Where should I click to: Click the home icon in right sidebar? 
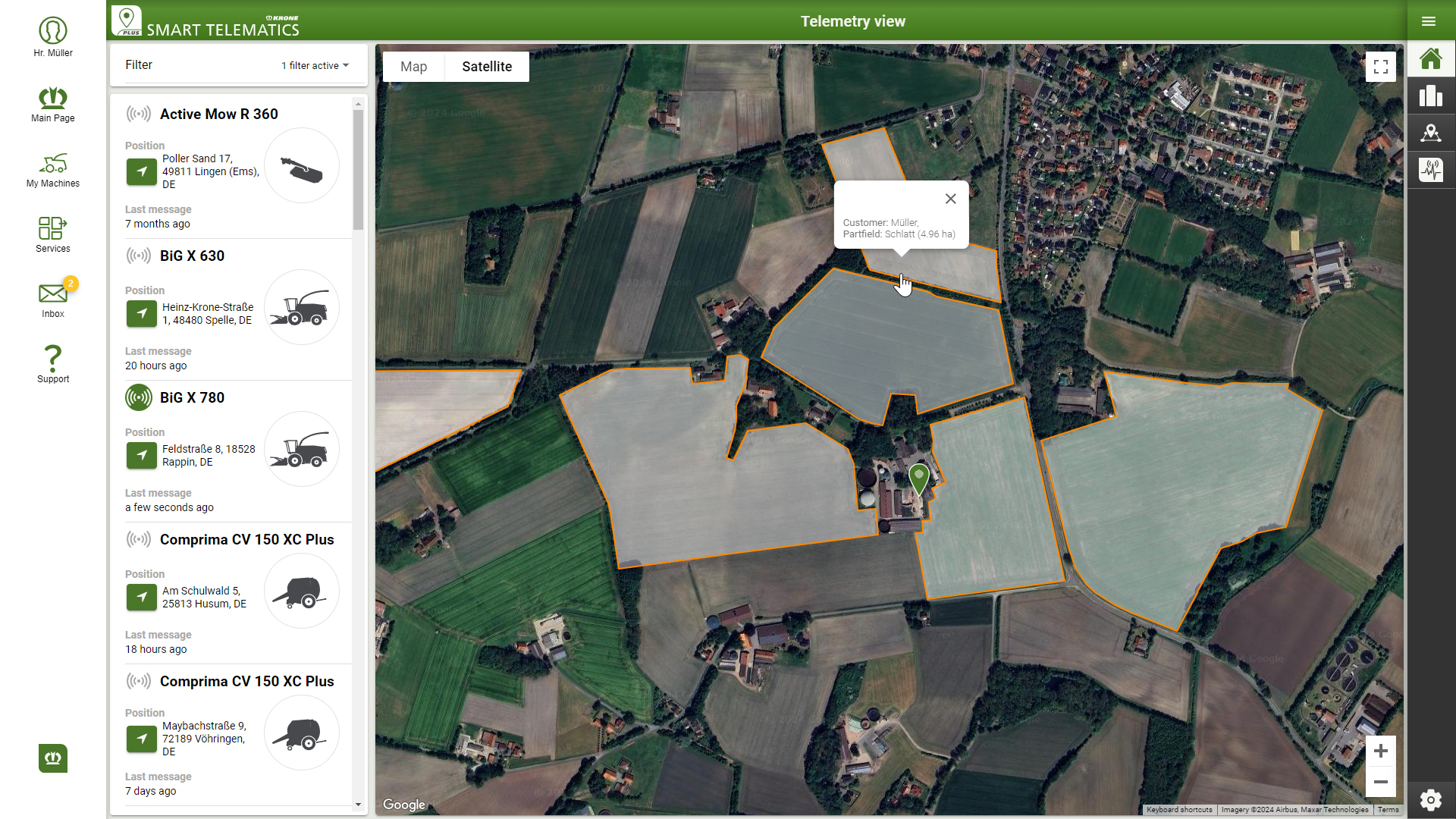pos(1430,58)
